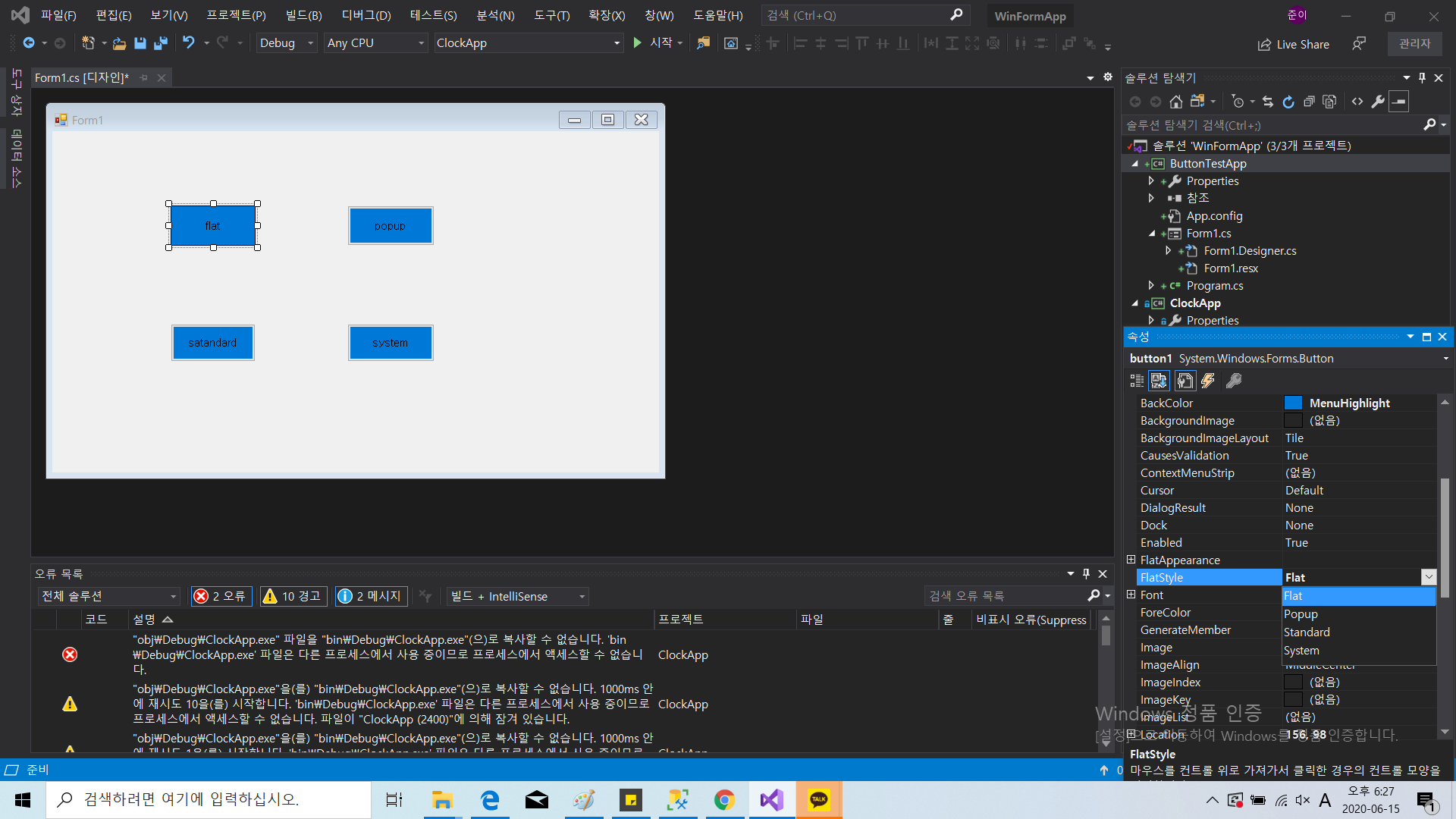Click the satandard button on the form designer
This screenshot has width=1456, height=819.
[213, 343]
